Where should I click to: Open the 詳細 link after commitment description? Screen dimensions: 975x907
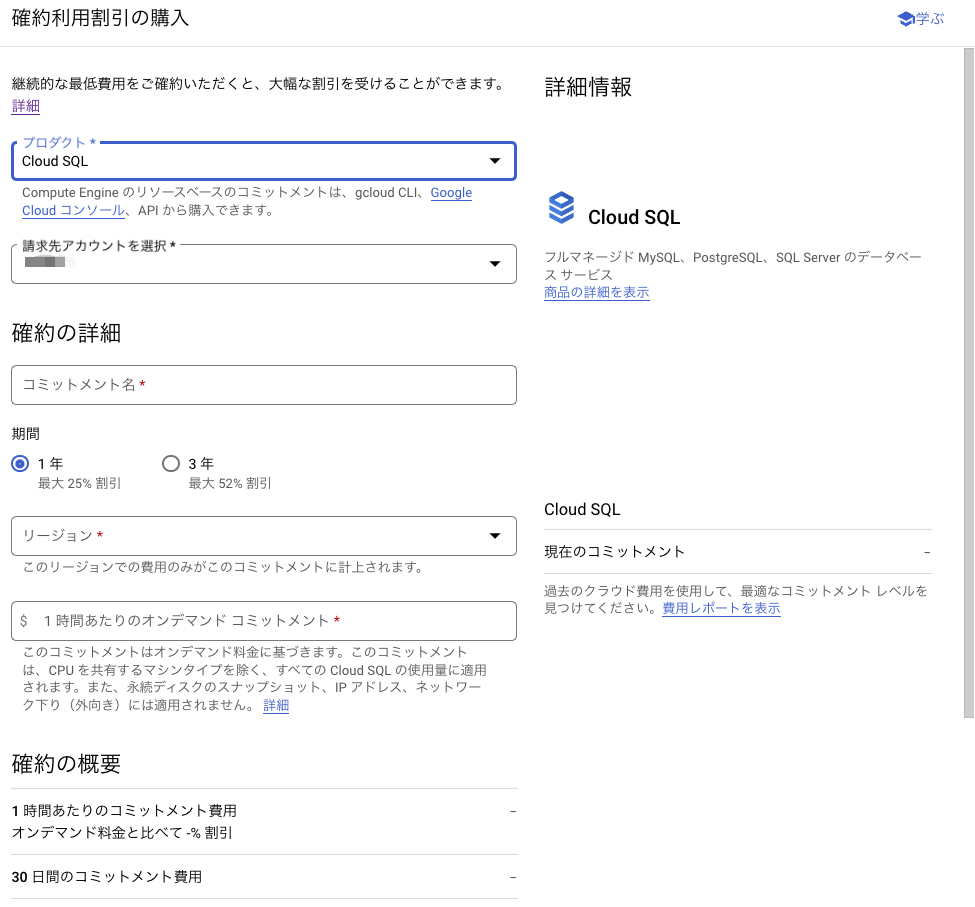(276, 705)
